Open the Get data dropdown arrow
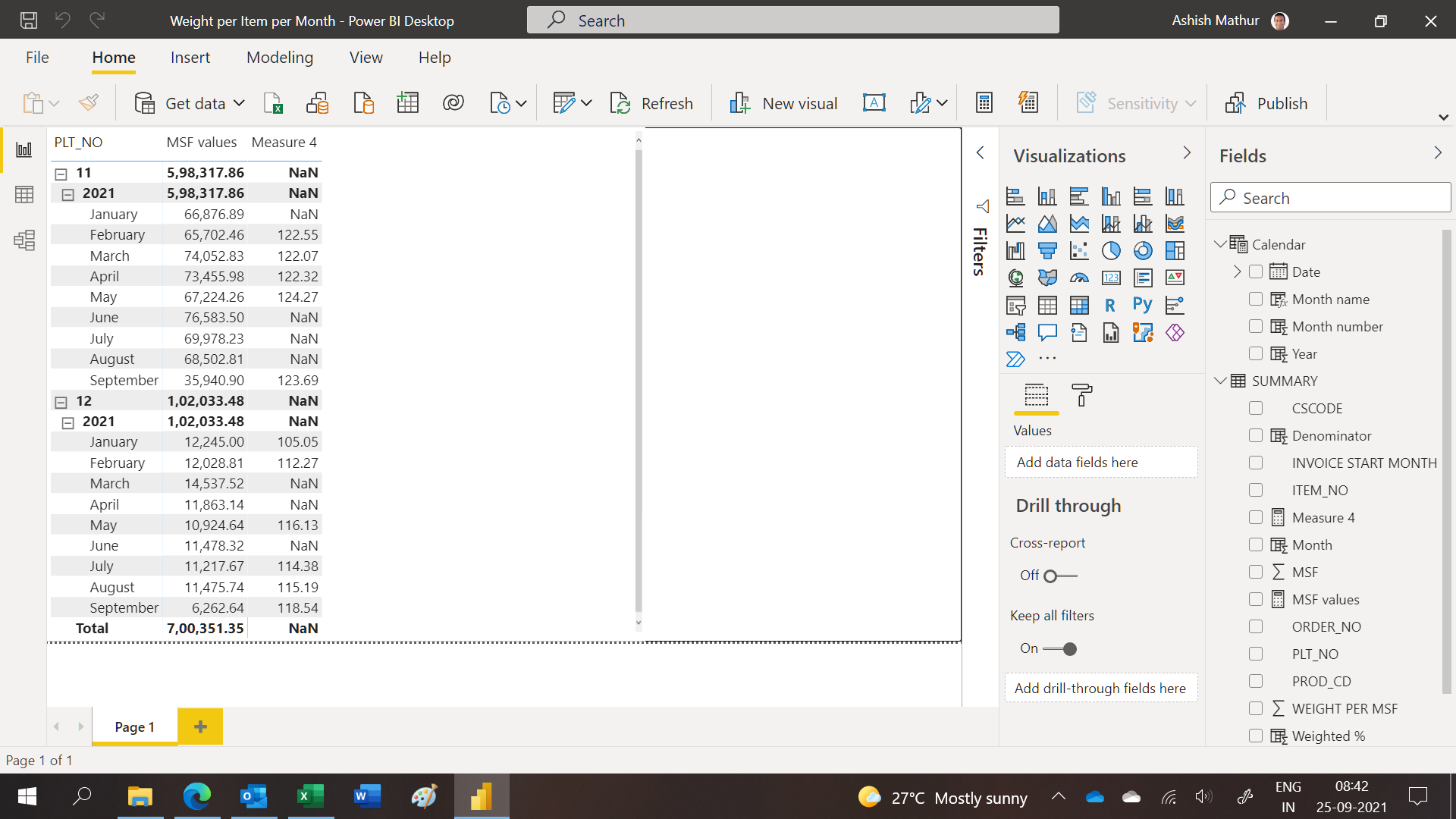The image size is (1456, 819). click(240, 103)
